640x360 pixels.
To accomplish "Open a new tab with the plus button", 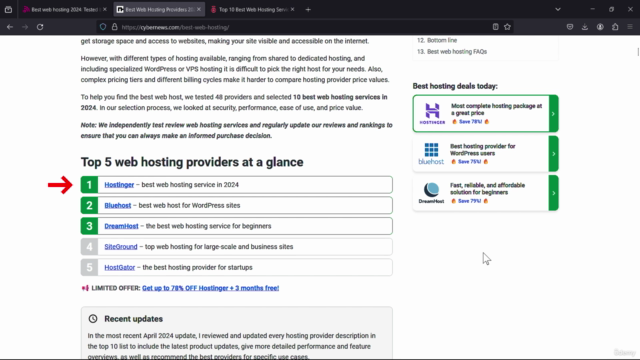I will click(x=308, y=9).
